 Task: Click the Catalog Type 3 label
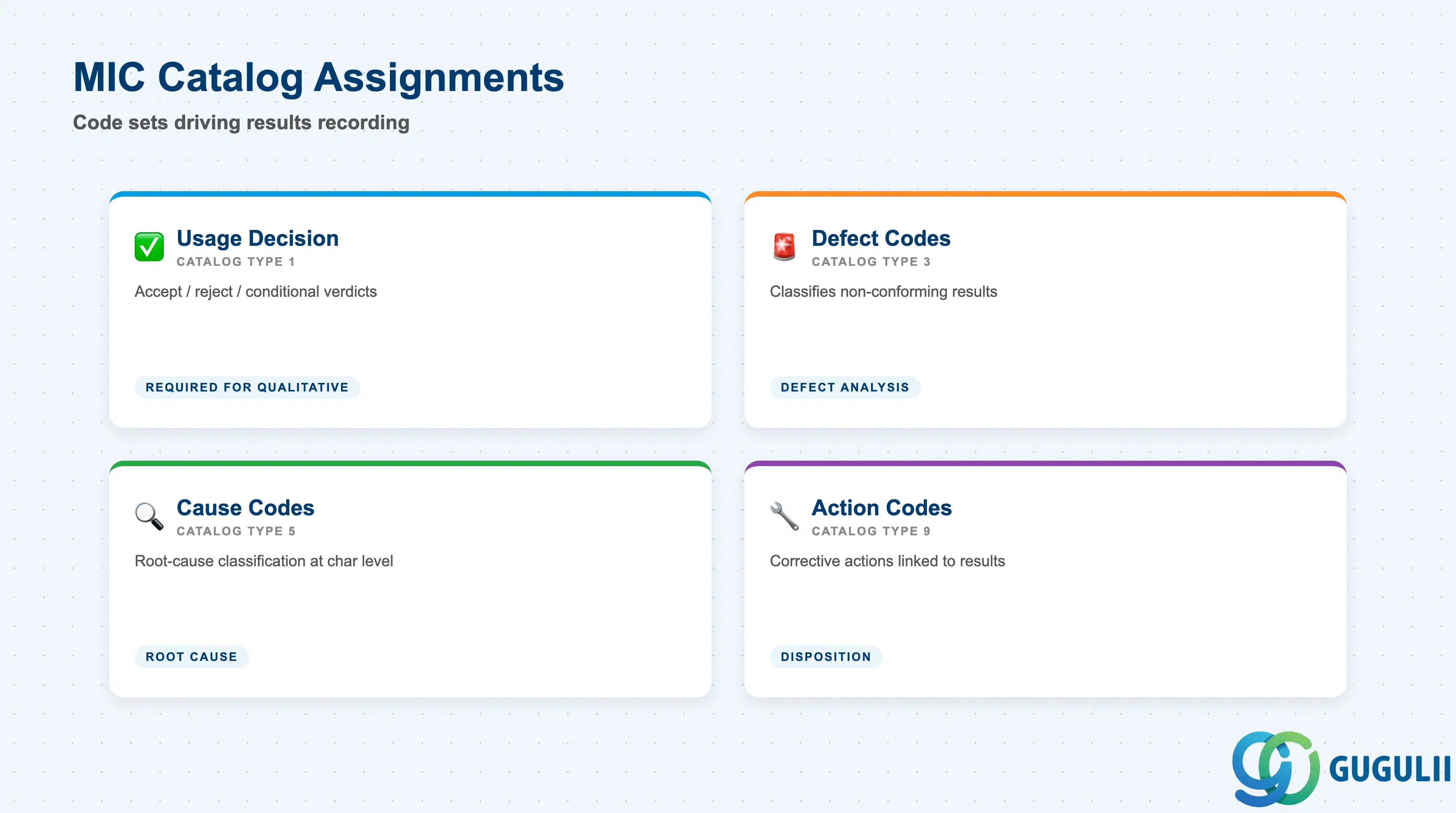[x=872, y=262]
